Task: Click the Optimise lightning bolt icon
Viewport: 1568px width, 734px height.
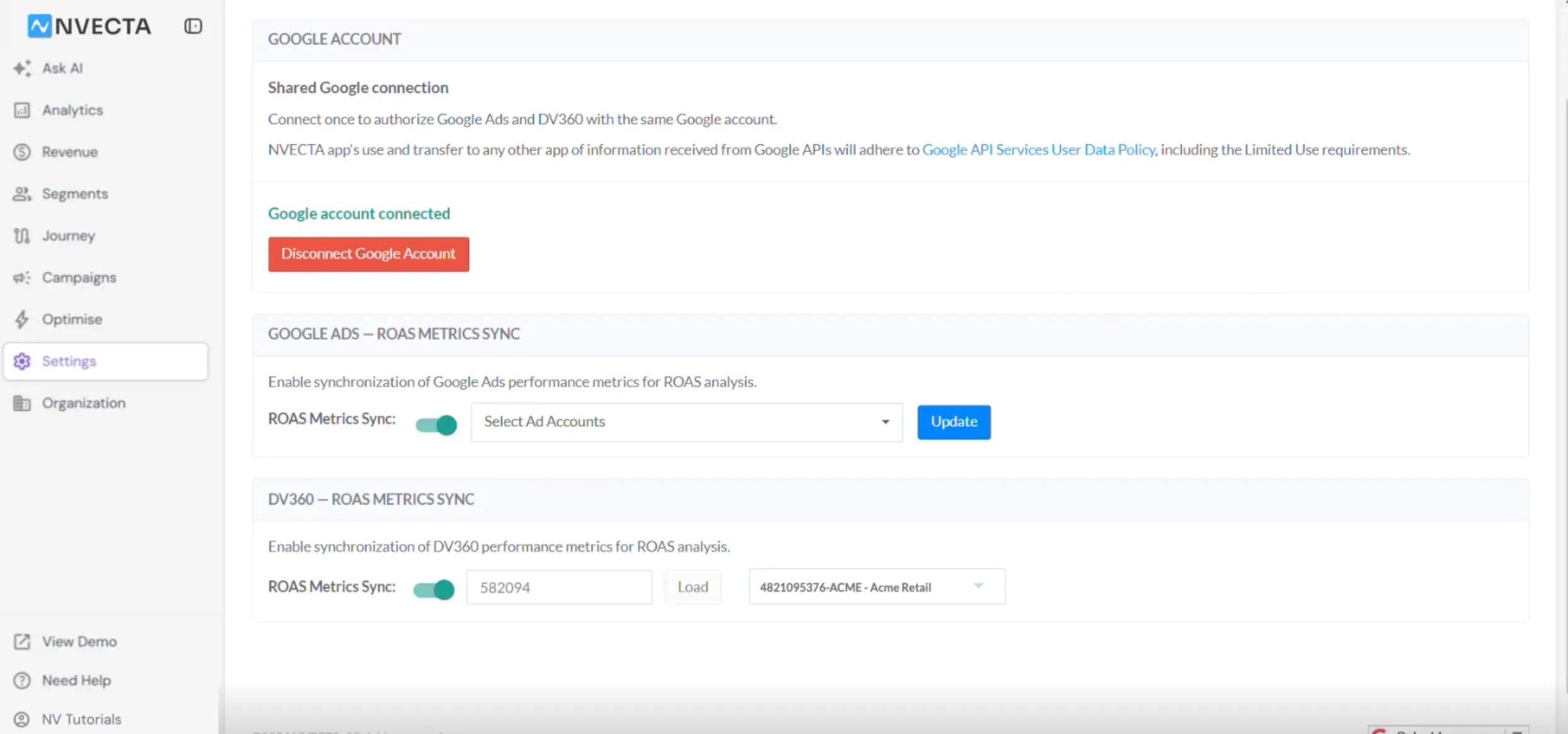Action: pos(22,319)
